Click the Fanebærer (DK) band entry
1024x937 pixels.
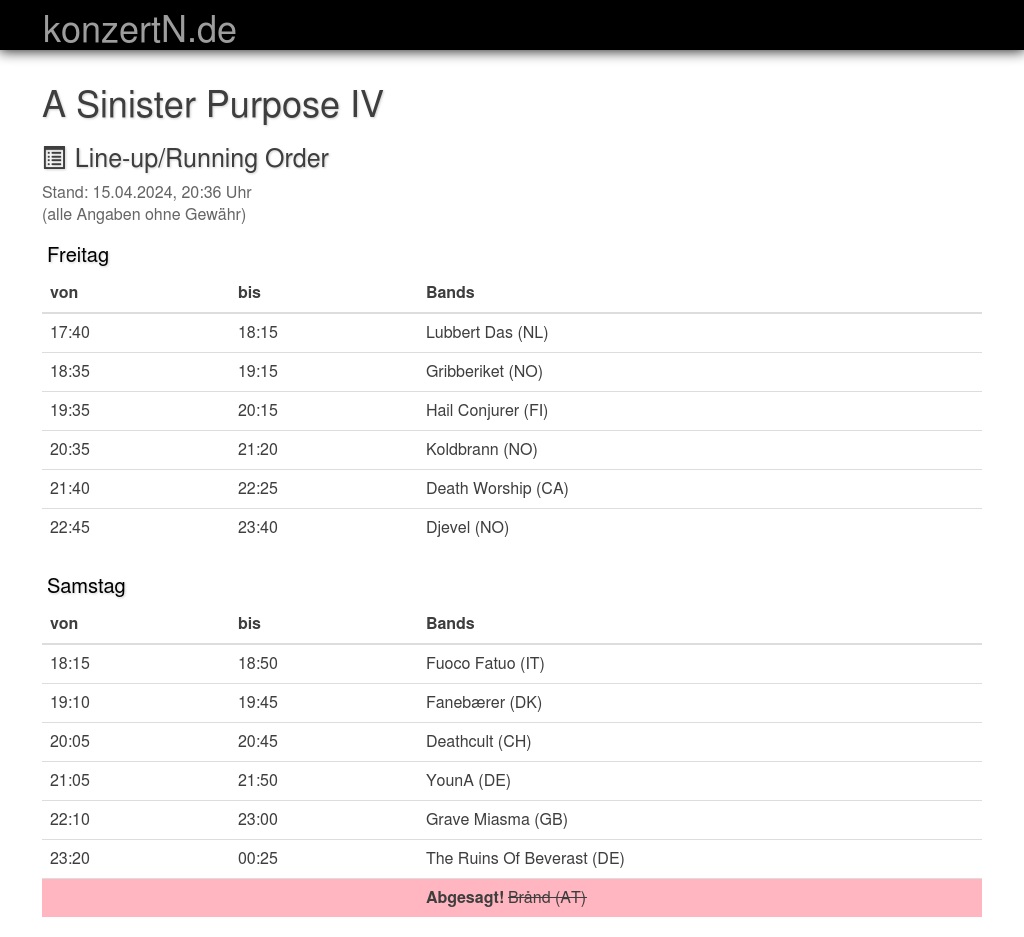483,702
